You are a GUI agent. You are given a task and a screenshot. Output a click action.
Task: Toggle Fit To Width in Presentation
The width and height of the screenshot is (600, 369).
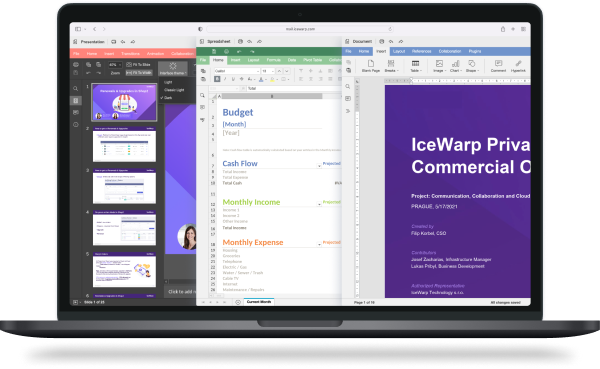pos(139,73)
